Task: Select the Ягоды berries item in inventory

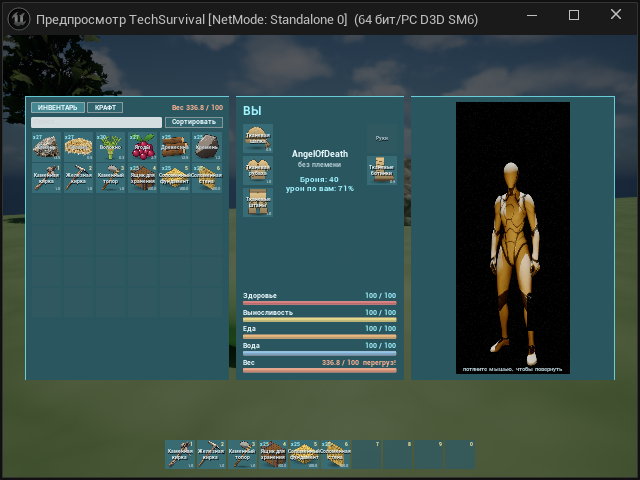Action: click(x=142, y=147)
